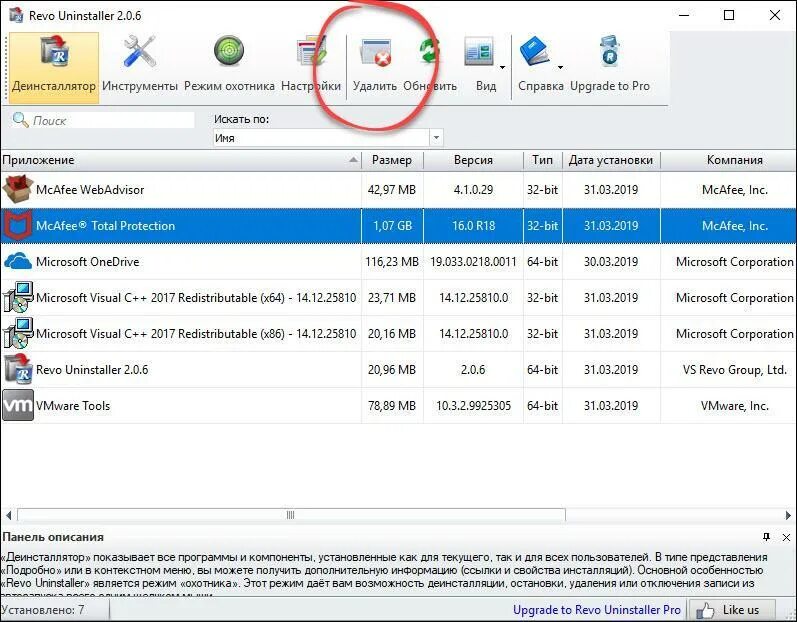The width and height of the screenshot is (797, 622).
Task: Click date cell 30.03.2019
Action: (x=611, y=262)
